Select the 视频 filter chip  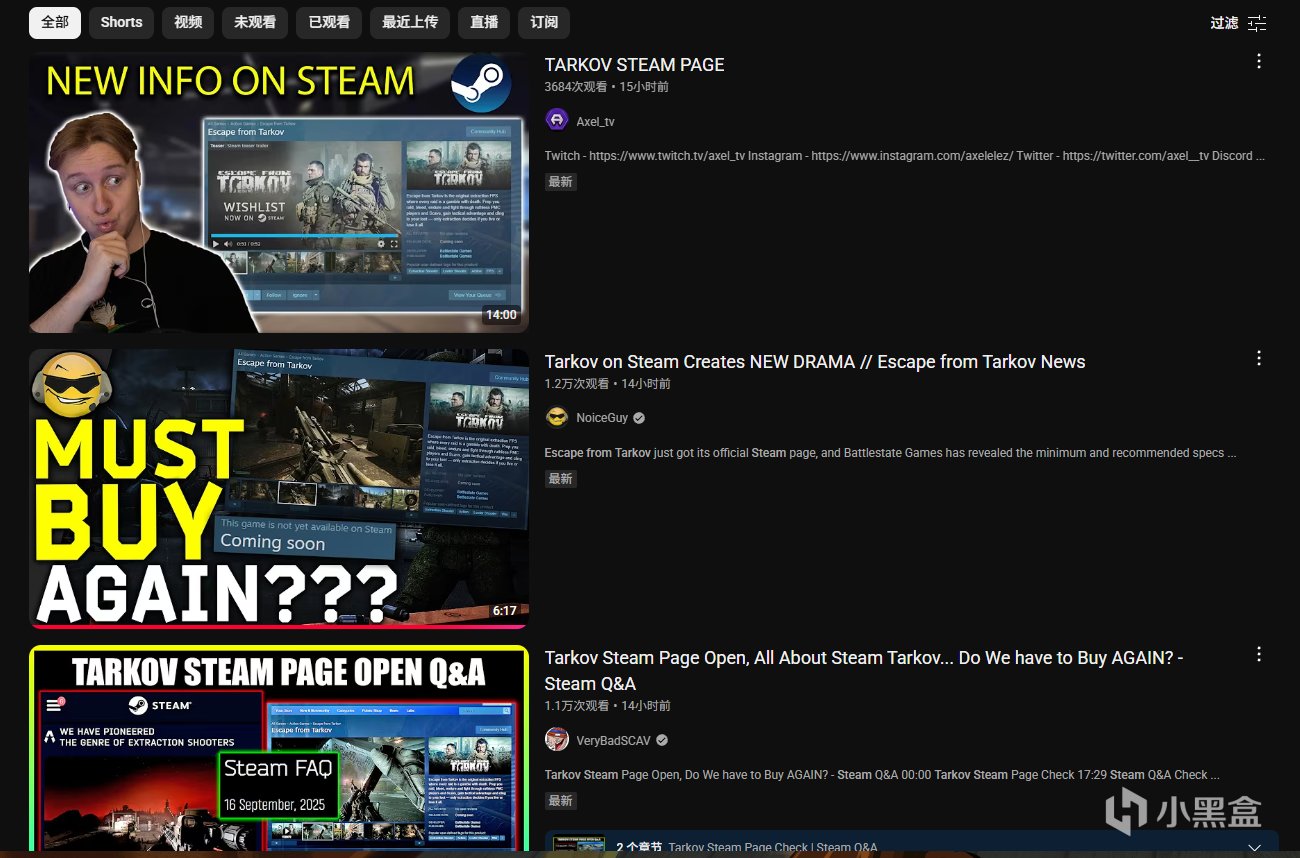pos(188,22)
